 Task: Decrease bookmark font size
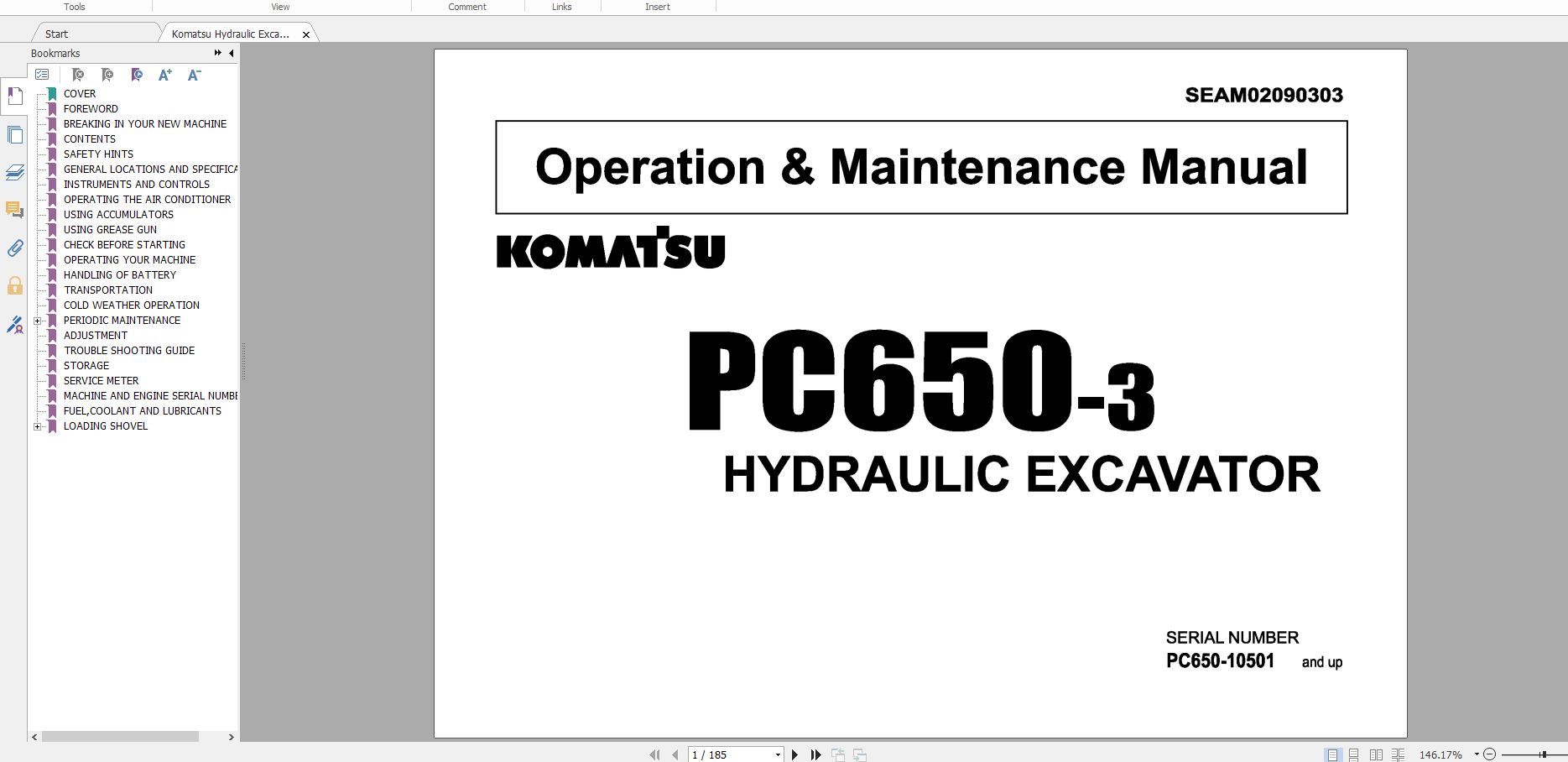click(194, 75)
